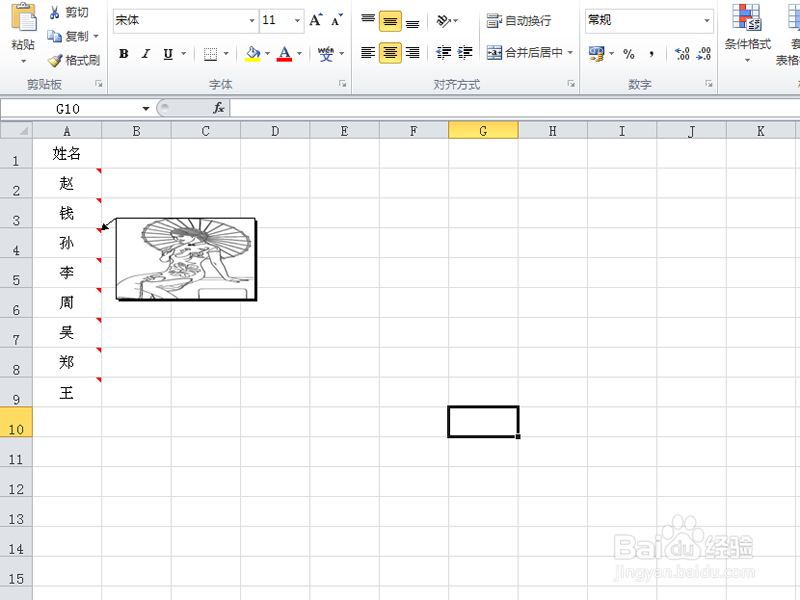Select the Format Painter (格式刷) brush
The height and width of the screenshot is (600, 800).
[x=74, y=60]
